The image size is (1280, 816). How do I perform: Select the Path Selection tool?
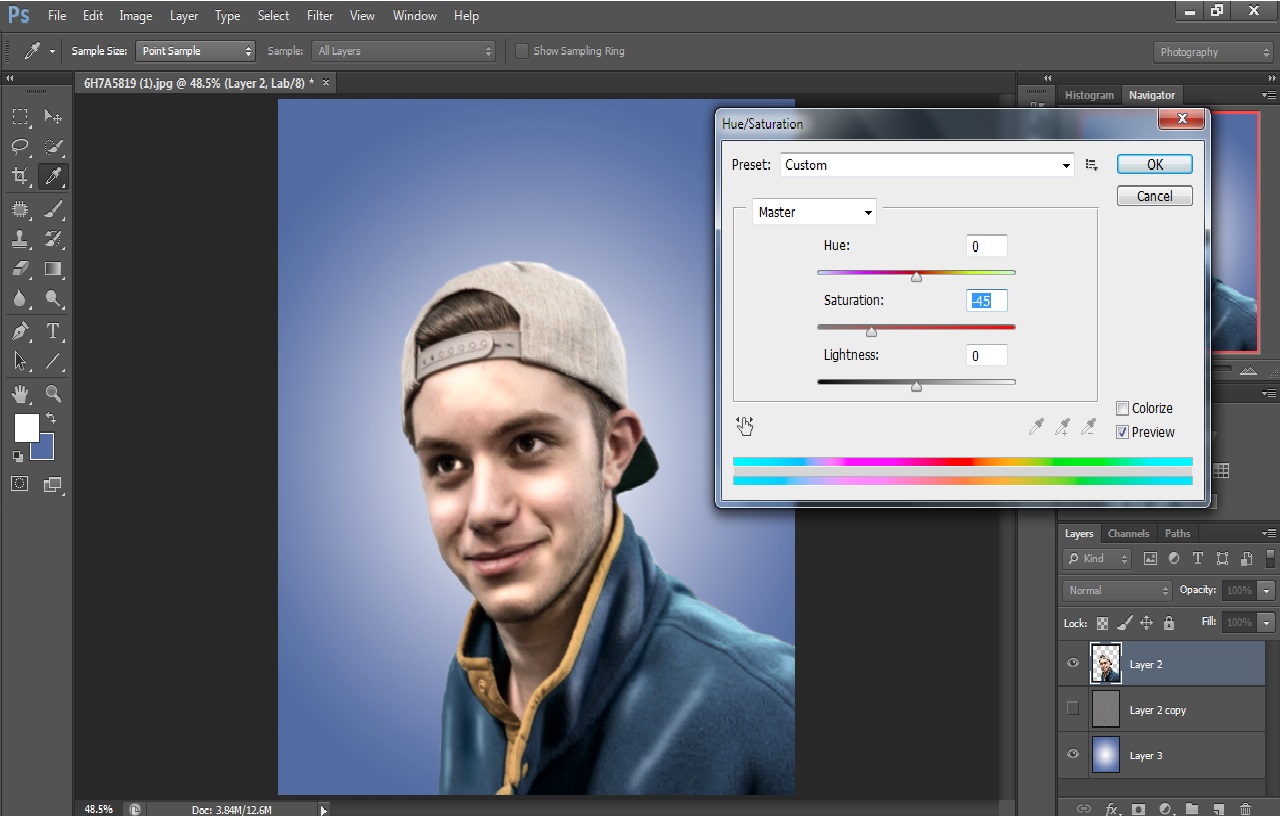tap(20, 361)
